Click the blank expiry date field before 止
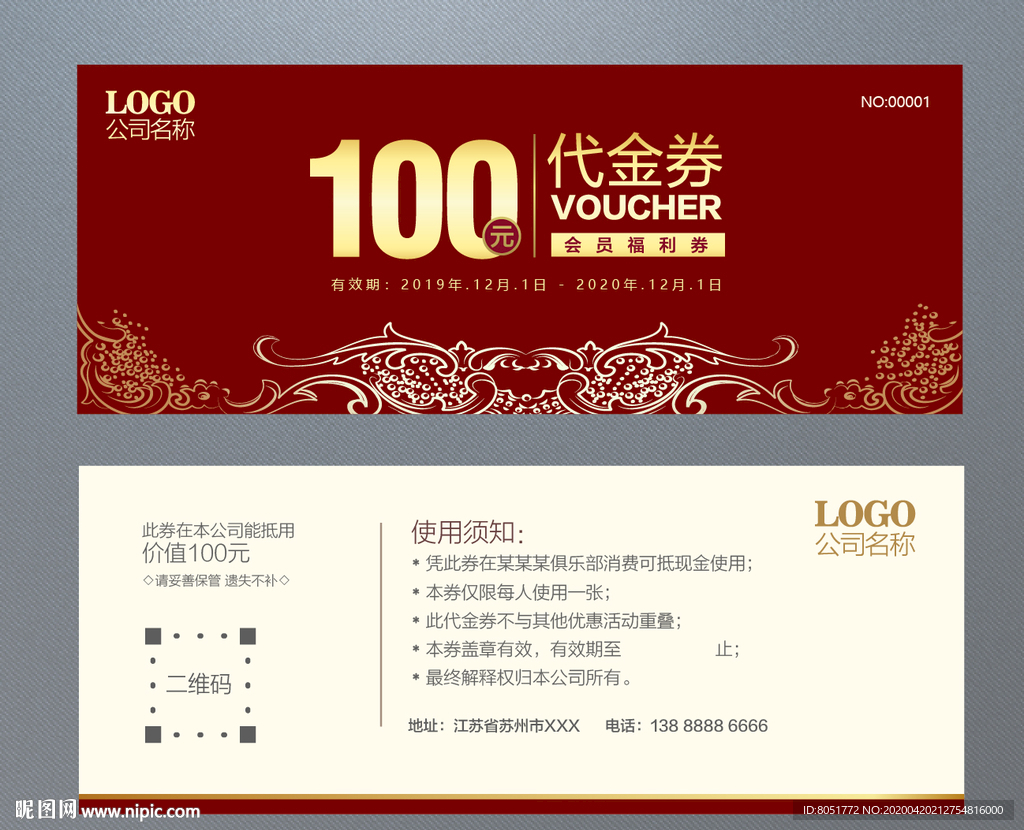 pos(667,649)
